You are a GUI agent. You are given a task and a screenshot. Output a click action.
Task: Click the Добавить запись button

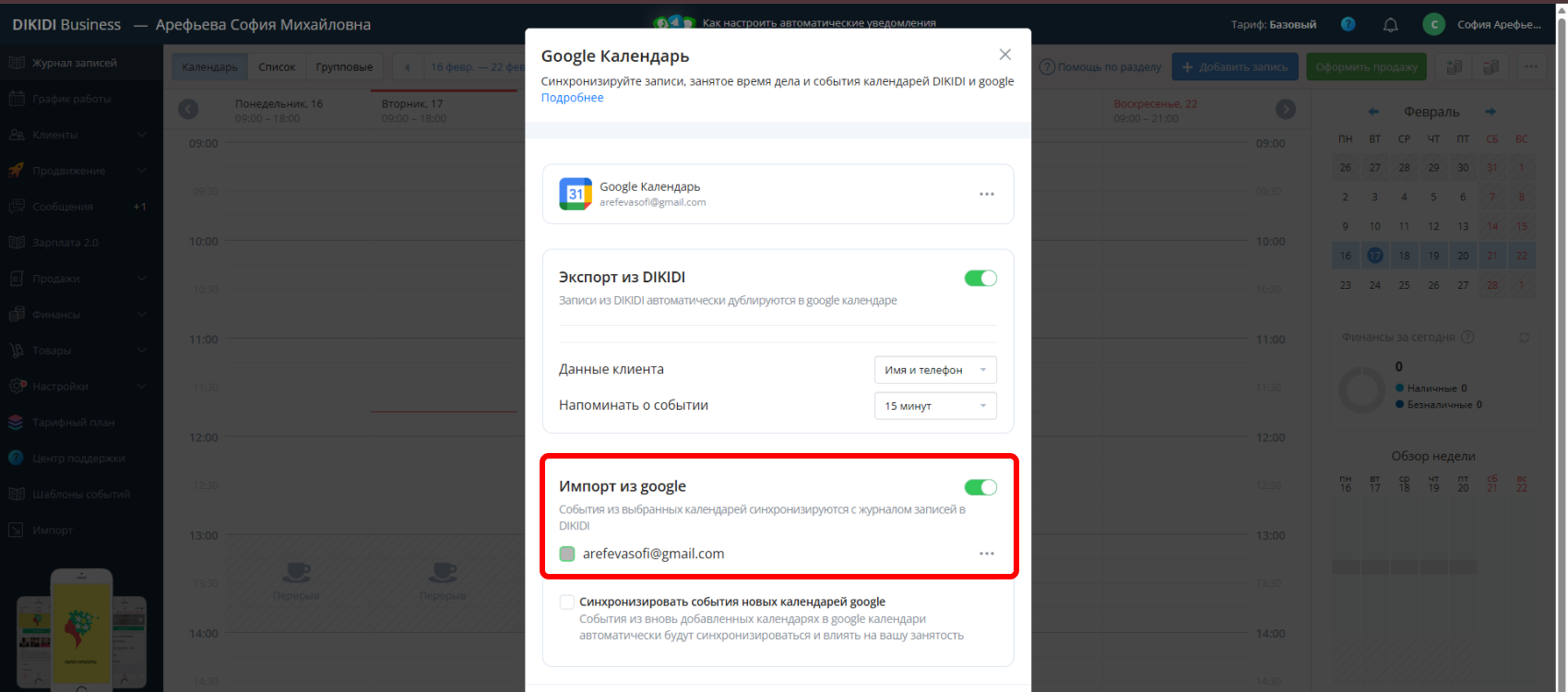(x=1234, y=67)
